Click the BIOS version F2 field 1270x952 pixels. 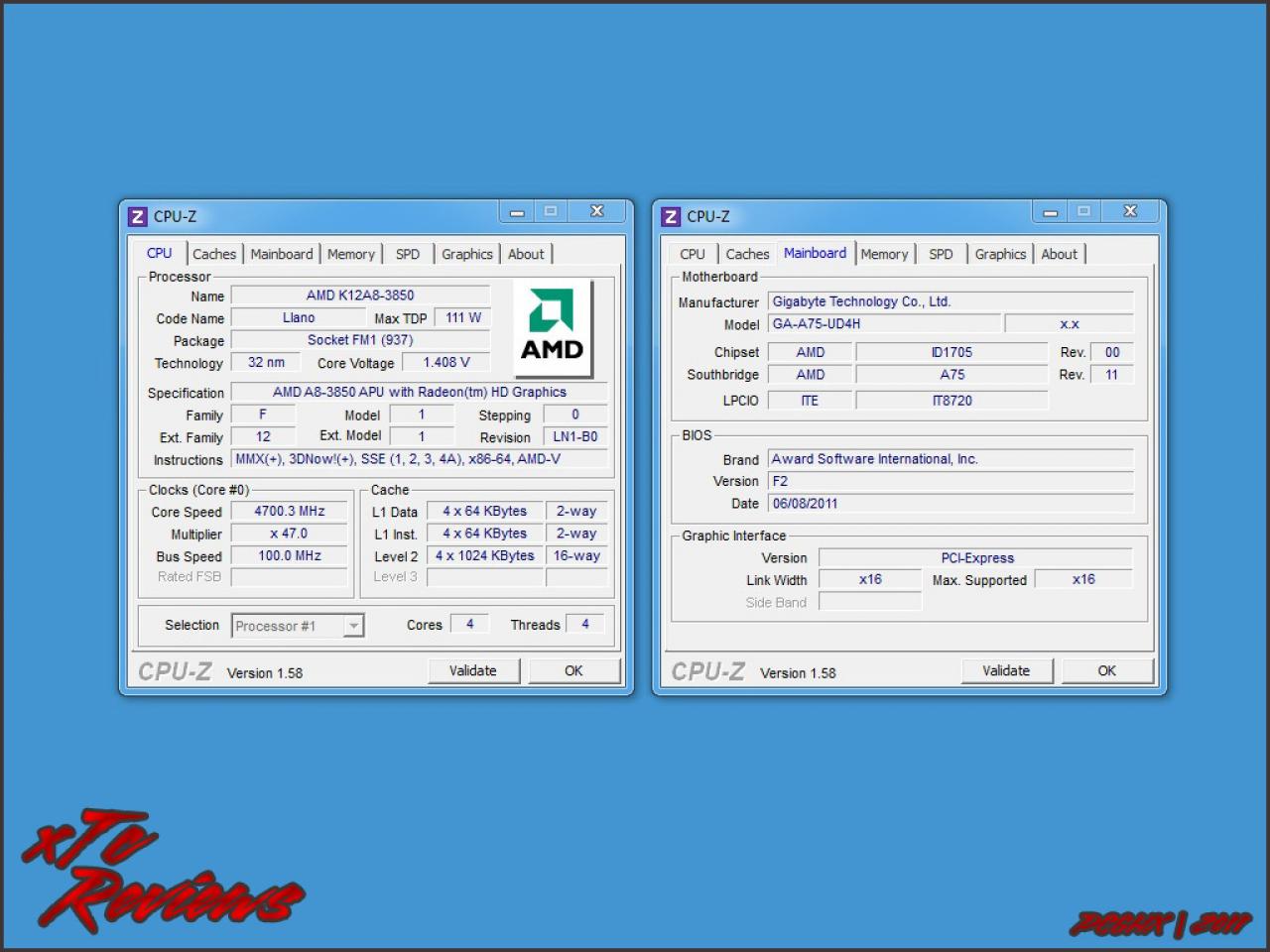952,481
